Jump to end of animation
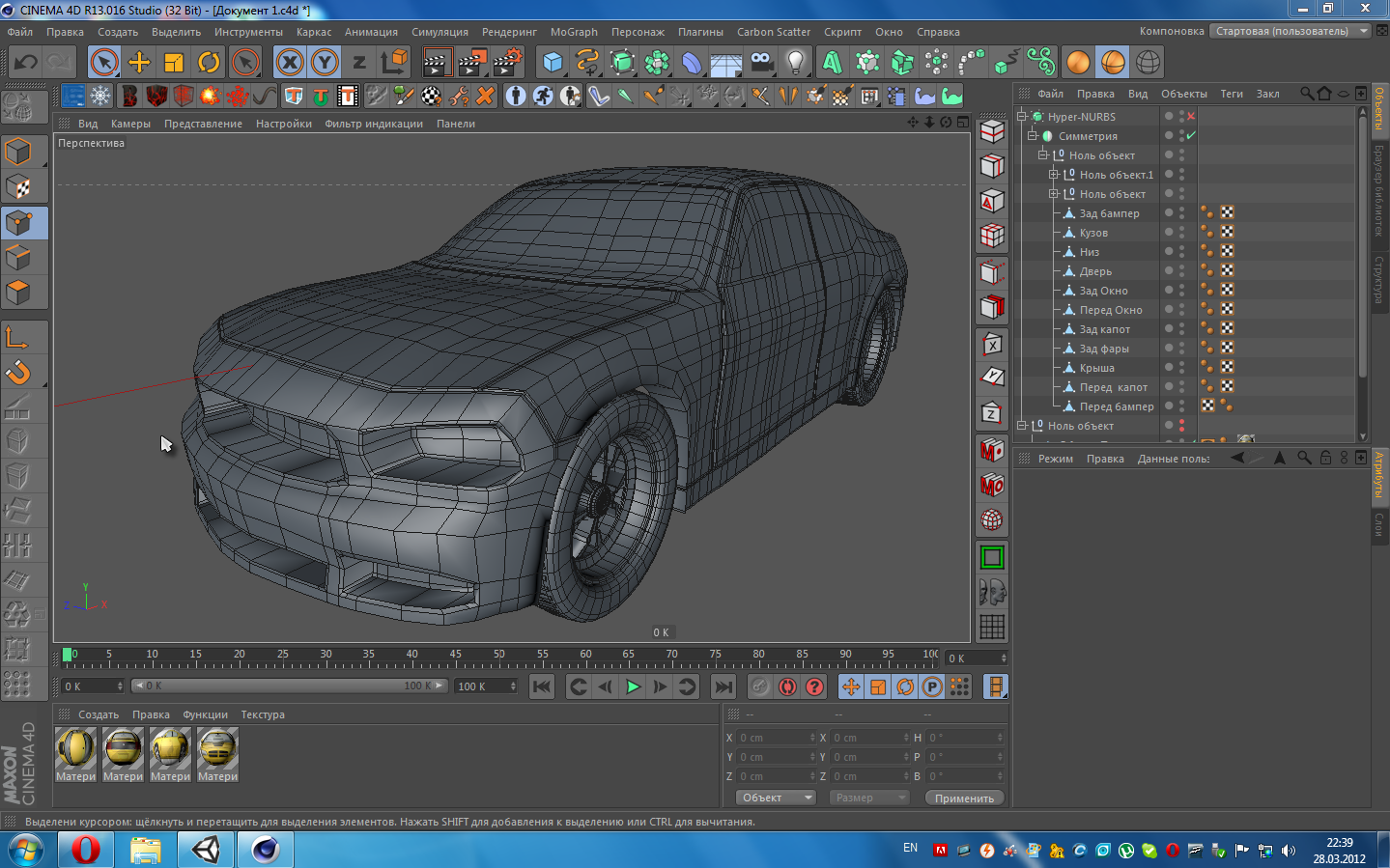 [723, 686]
